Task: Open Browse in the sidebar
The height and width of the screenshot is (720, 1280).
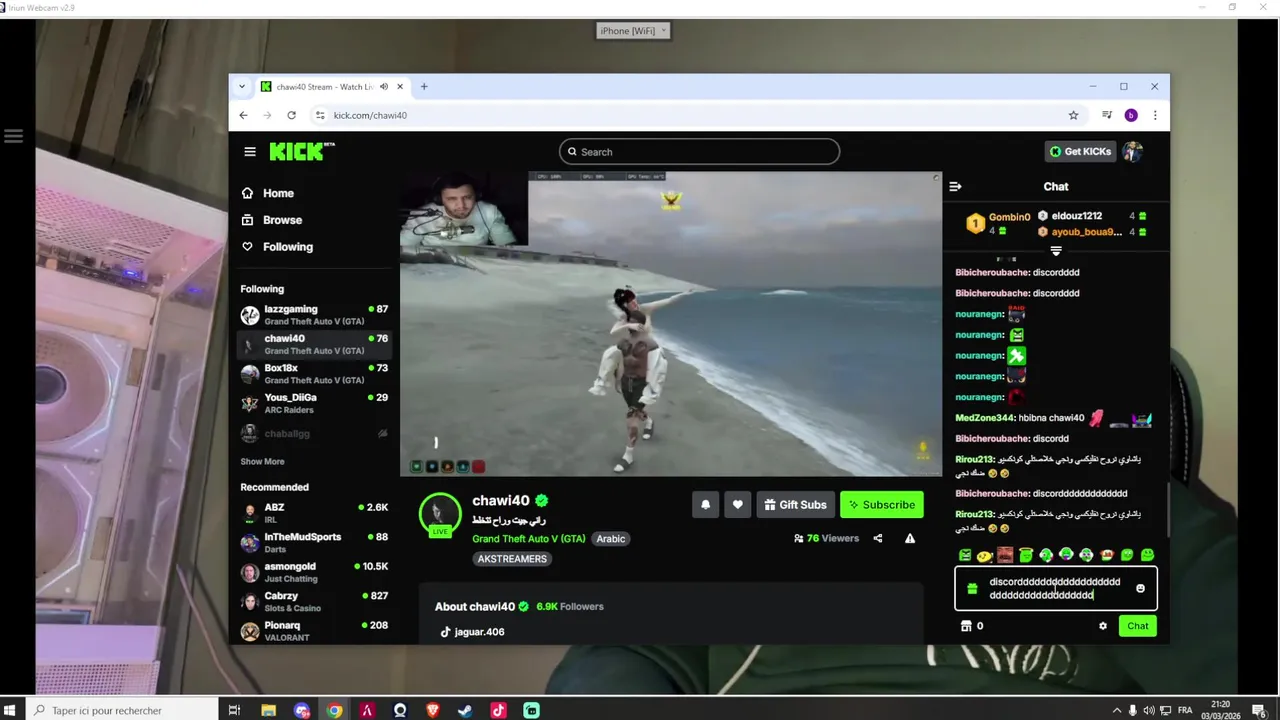Action: pyautogui.click(x=272, y=220)
